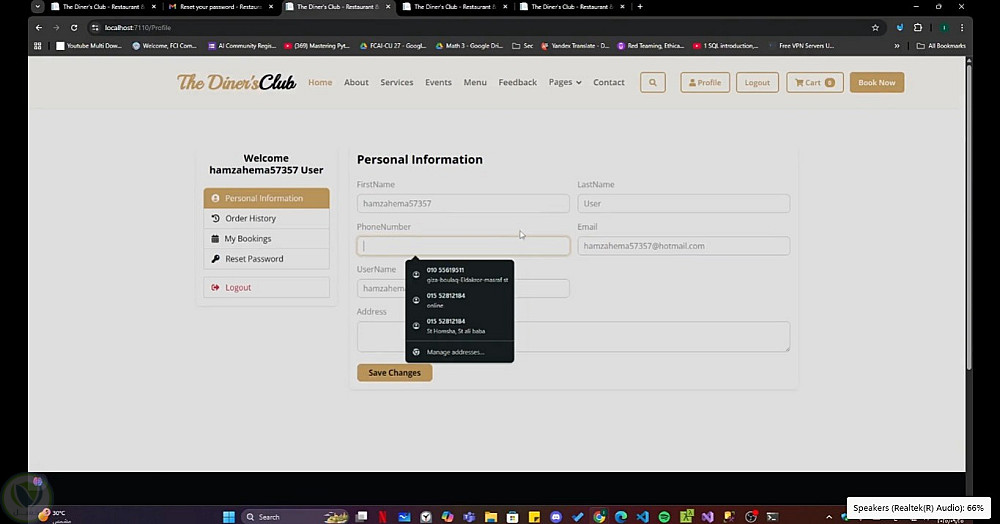
Task: Open the Windows Start menu
Action: coord(228,516)
